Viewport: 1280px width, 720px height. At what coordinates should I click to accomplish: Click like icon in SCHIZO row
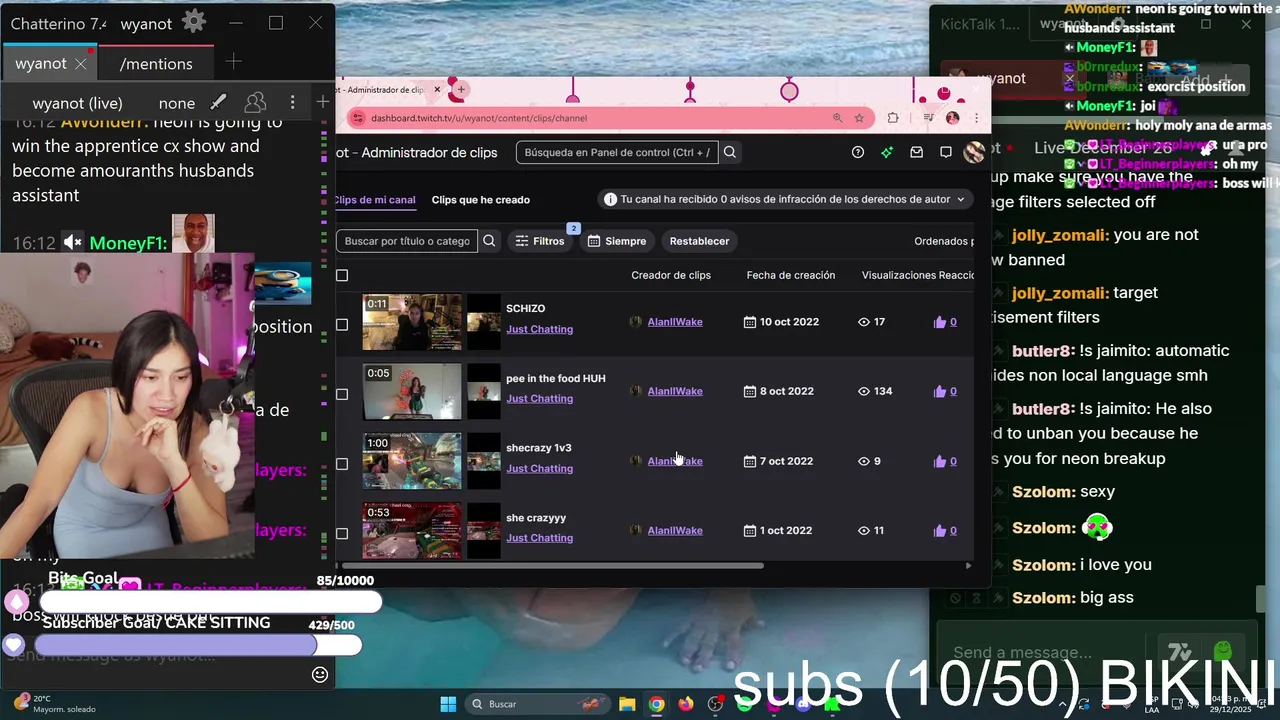940,322
